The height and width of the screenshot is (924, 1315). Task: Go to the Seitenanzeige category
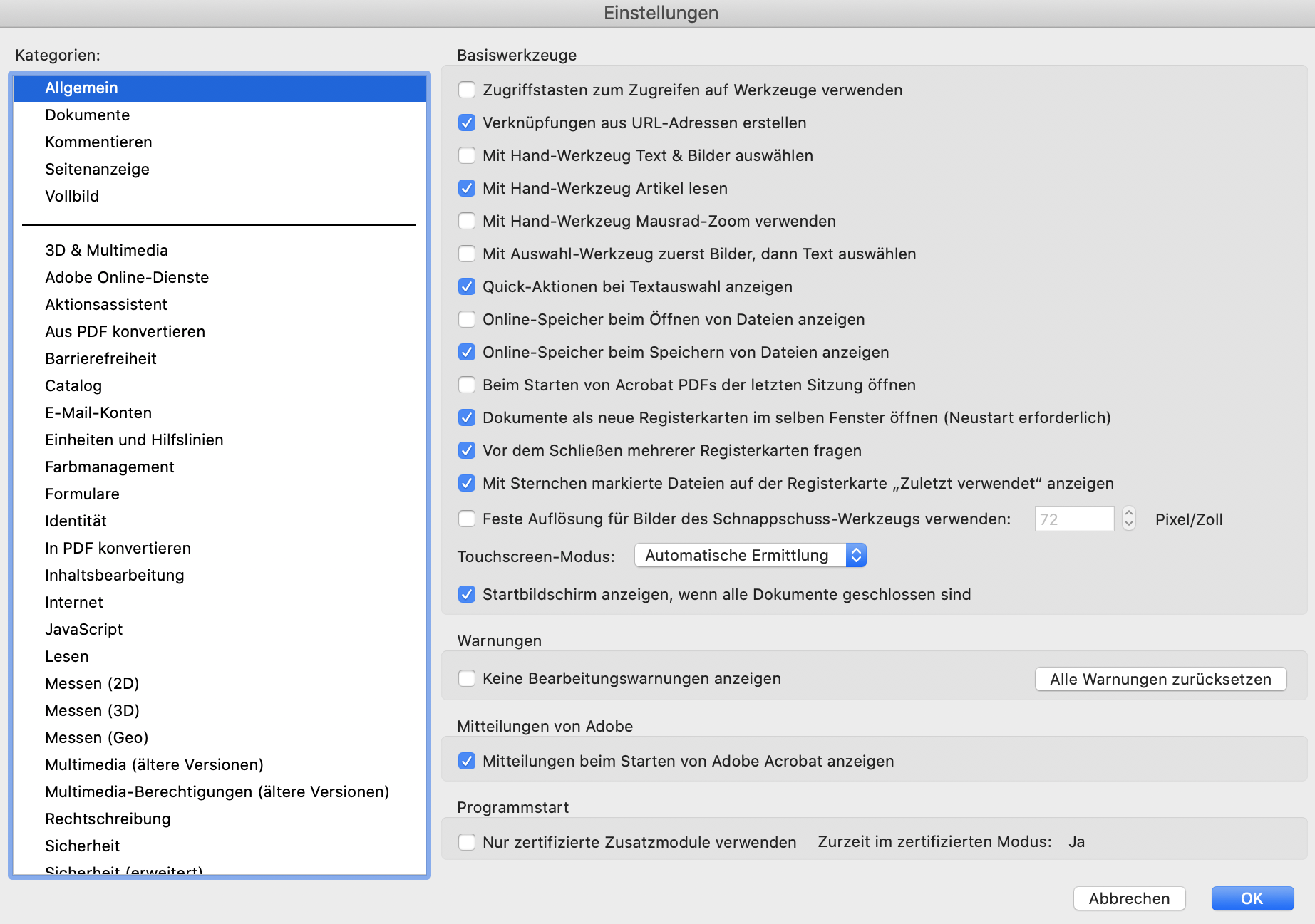pyautogui.click(x=220, y=169)
